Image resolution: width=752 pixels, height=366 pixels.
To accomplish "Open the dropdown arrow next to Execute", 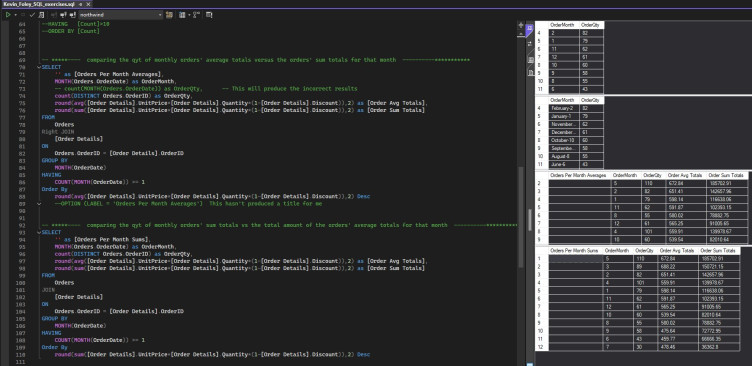I will (x=15, y=15).
